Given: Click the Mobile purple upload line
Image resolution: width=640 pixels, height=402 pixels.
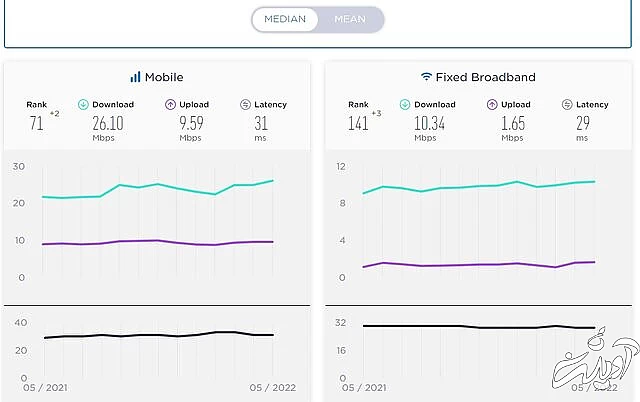Looking at the screenshot, I should tap(160, 240).
